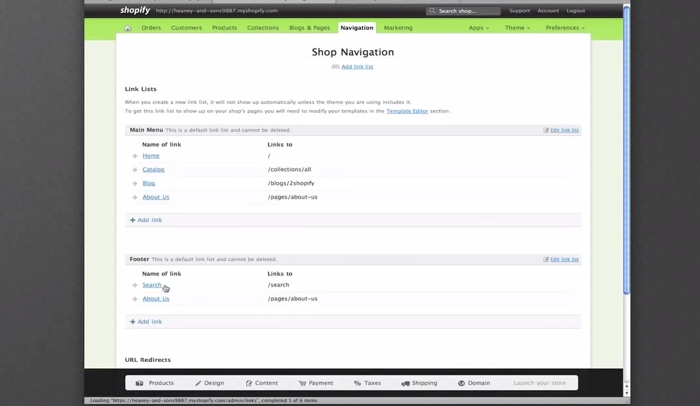This screenshot has width=700, height=406.
Task: Click drag handle icon beside Blog link
Action: 135,184
